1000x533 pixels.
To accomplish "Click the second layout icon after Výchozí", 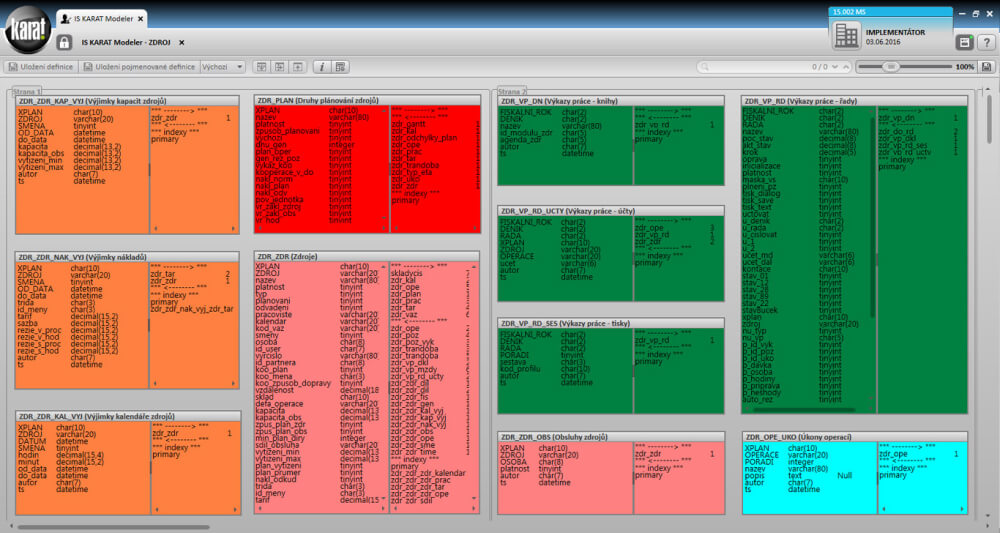I will click(279, 66).
